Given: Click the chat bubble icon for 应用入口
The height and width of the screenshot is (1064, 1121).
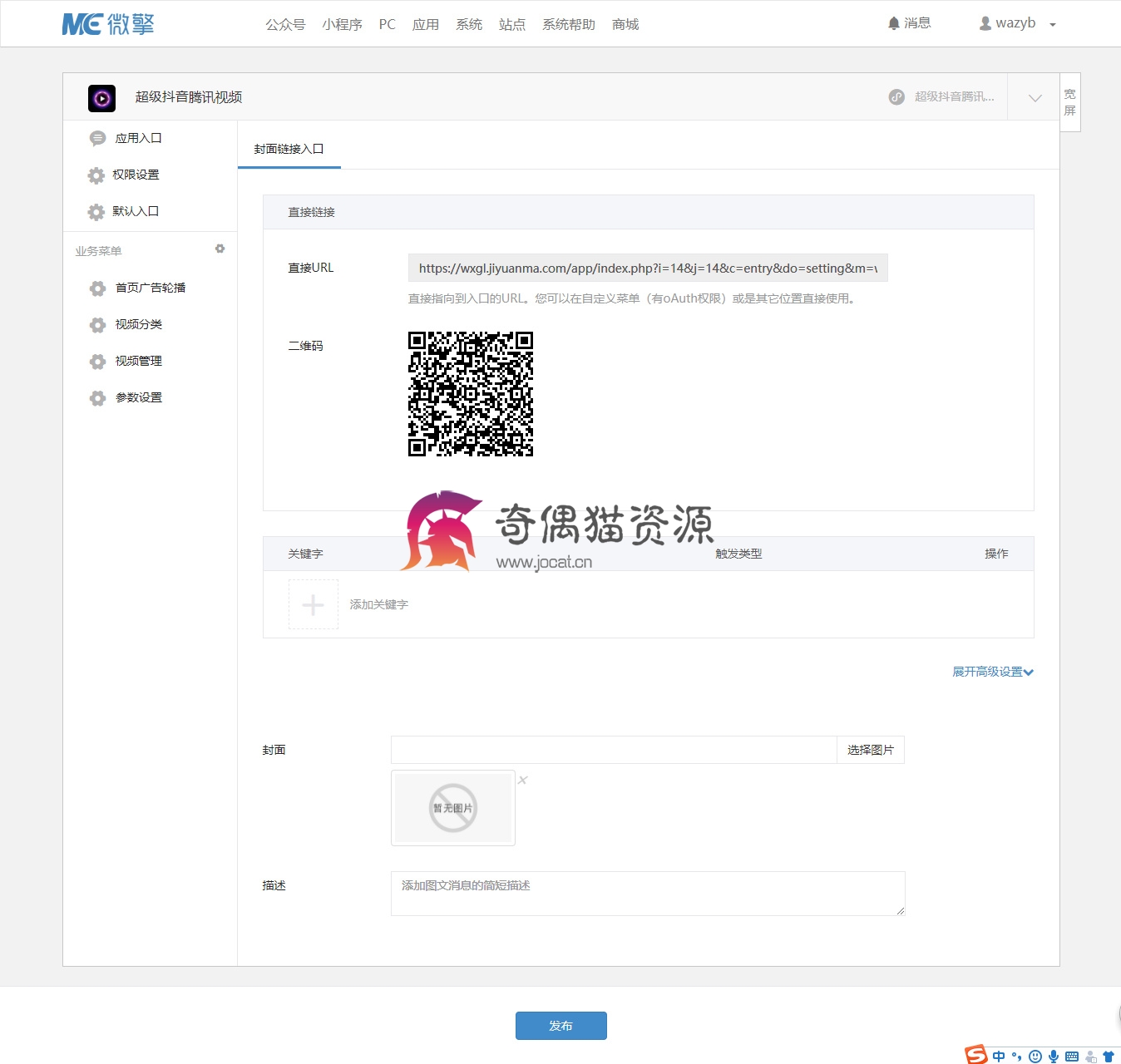Looking at the screenshot, I should click(x=97, y=138).
